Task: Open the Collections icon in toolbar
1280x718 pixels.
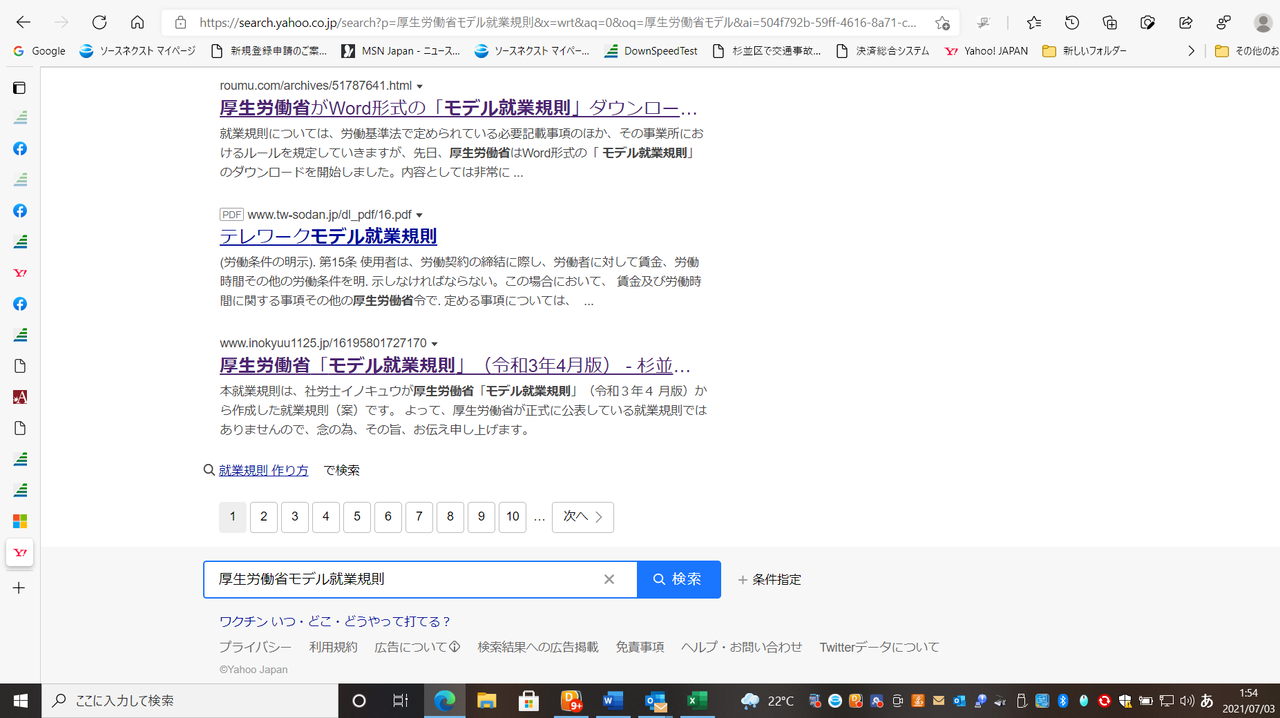Action: point(1110,22)
